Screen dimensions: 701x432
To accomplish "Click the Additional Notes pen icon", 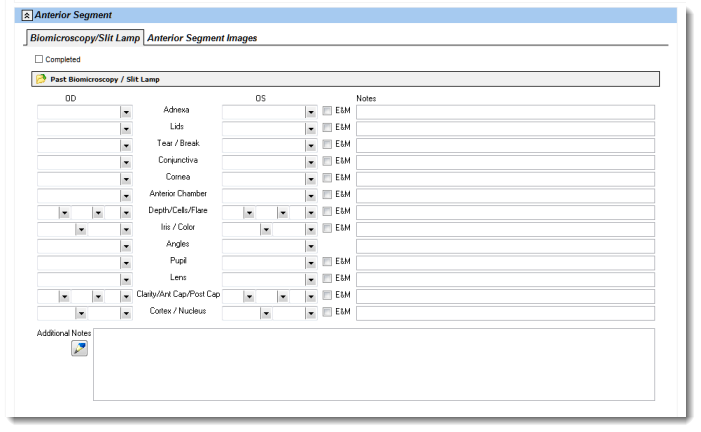I will pyautogui.click(x=80, y=348).
